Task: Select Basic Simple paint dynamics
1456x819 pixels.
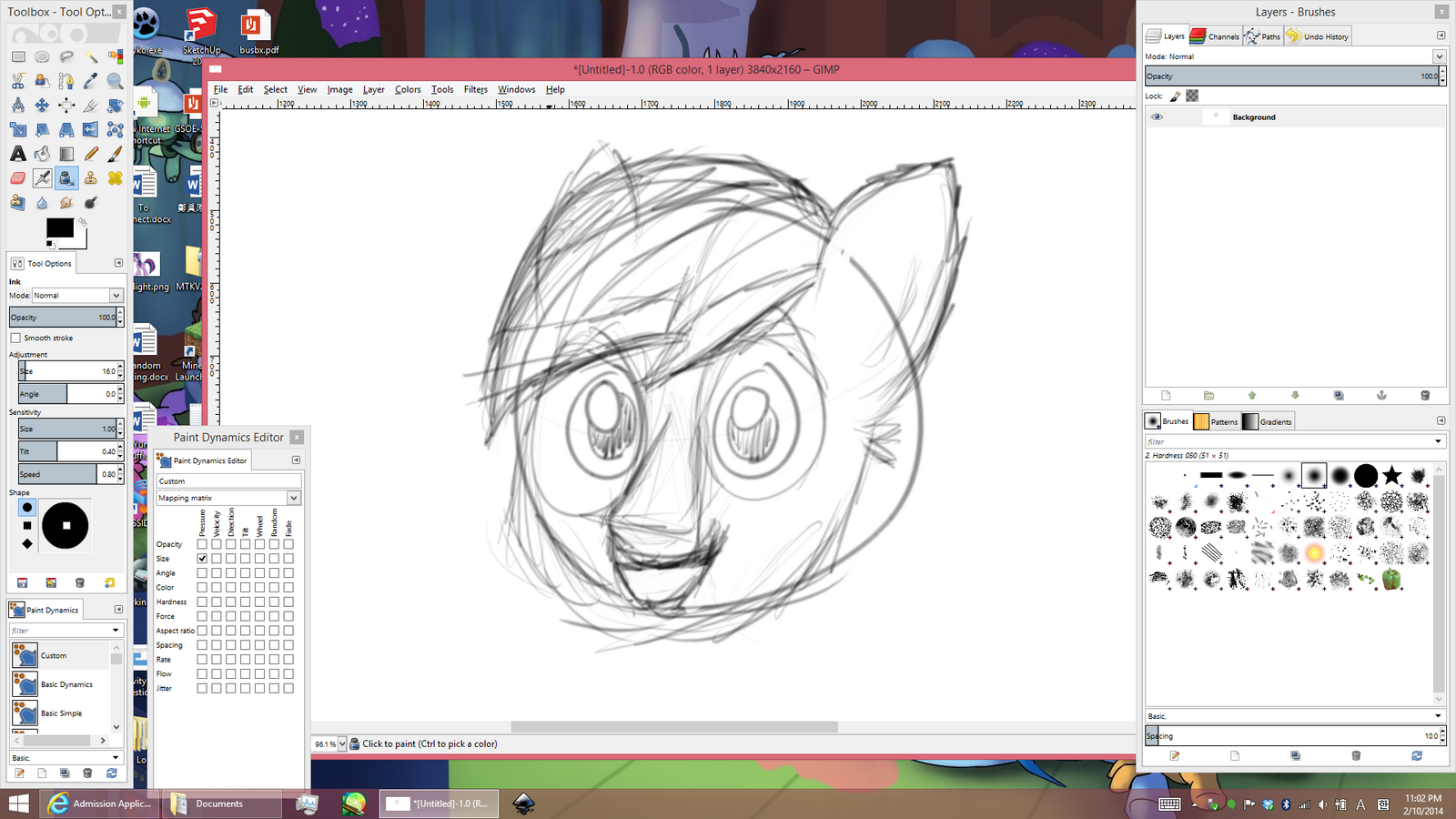Action: 60,713
